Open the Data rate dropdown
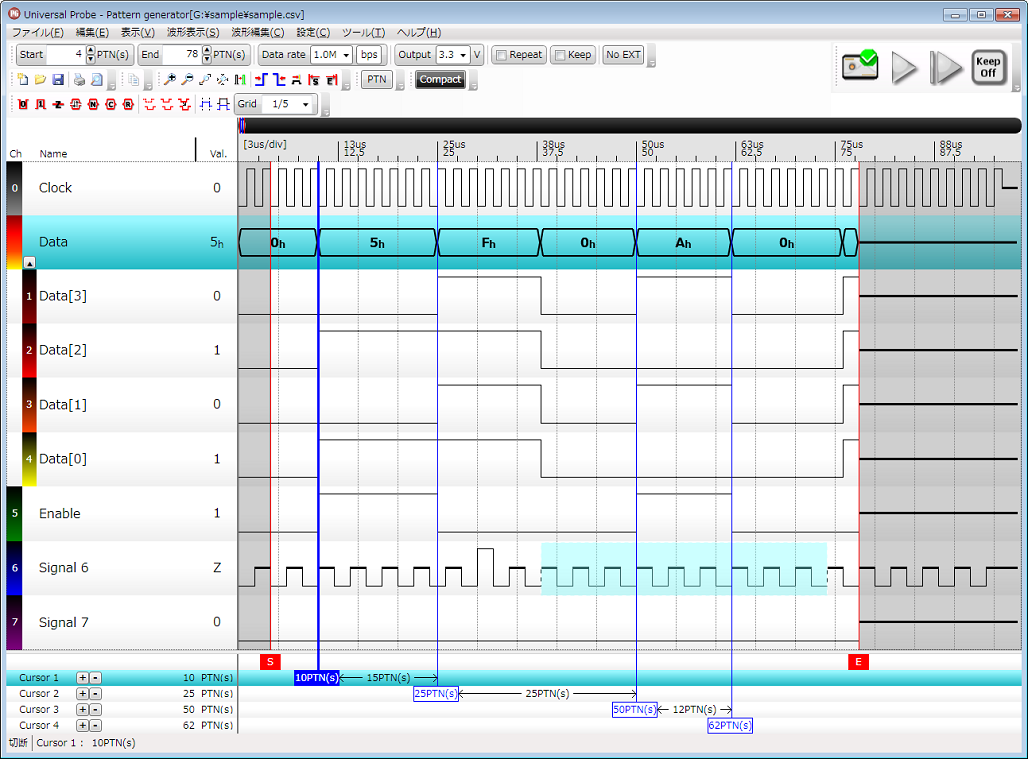 click(331, 55)
